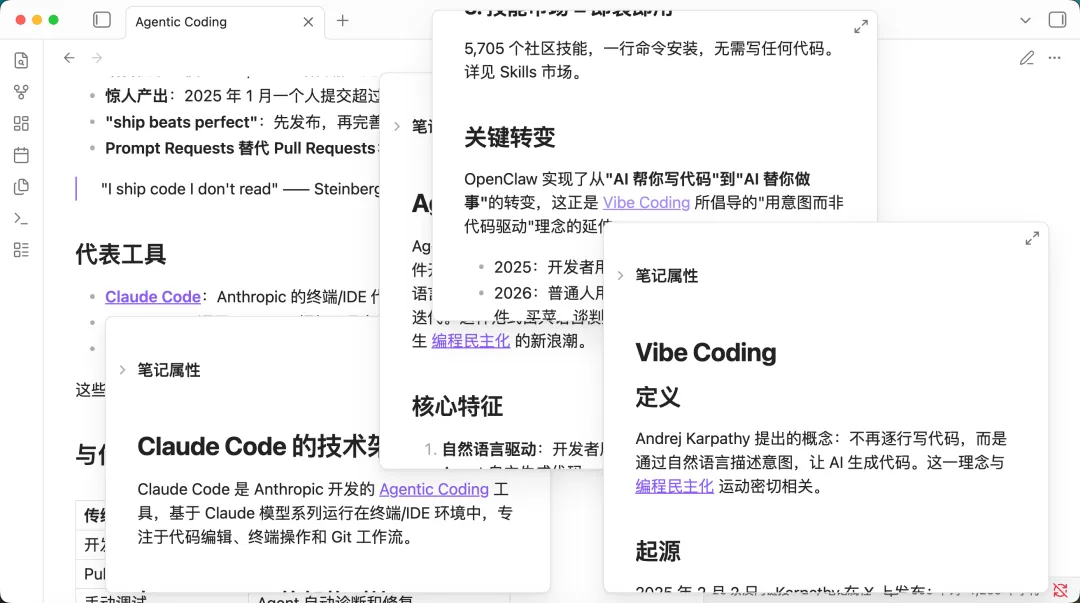
Task: Click the 起源 heading in Vibe Coding popover
Action: tap(658, 551)
